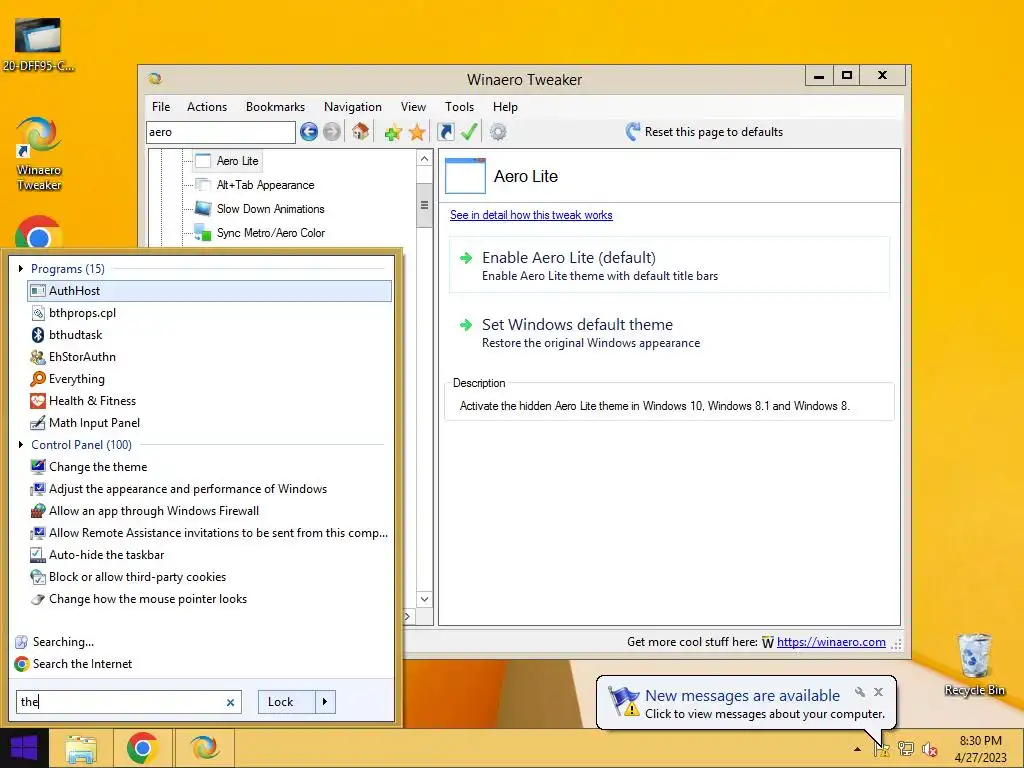
Task: Click the Action Center flag tray icon
Action: 882,749
